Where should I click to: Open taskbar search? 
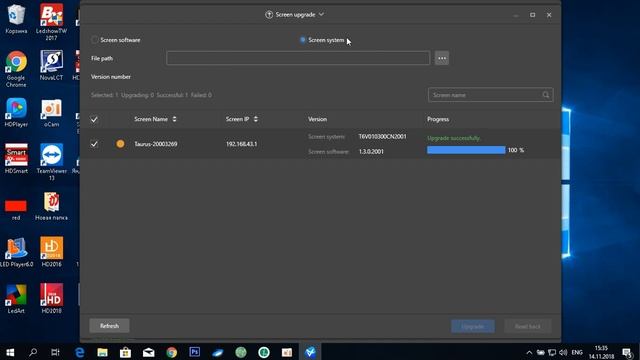click(33, 352)
